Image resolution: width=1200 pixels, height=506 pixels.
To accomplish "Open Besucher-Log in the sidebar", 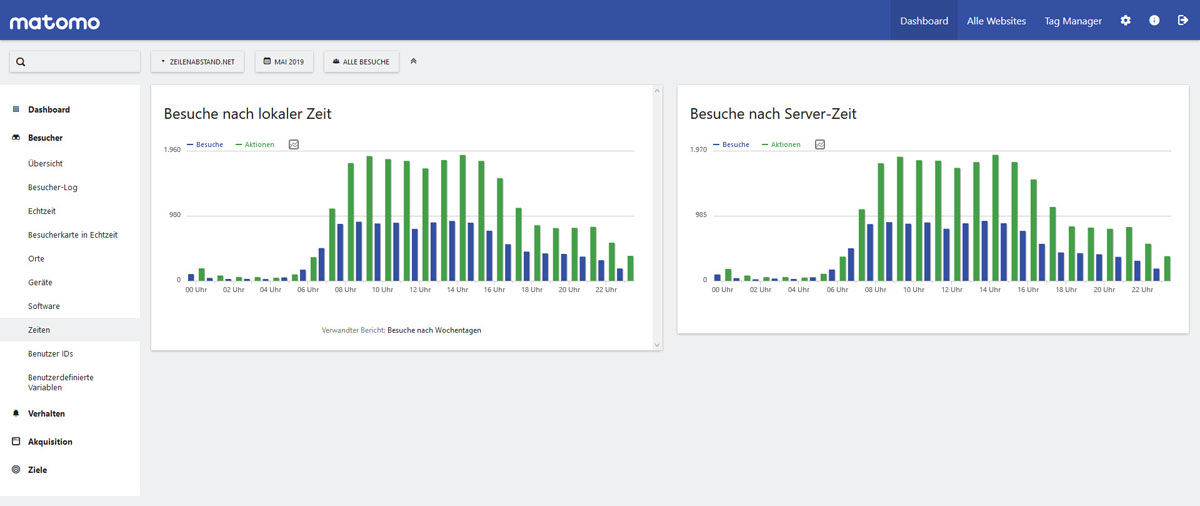I will [52, 187].
